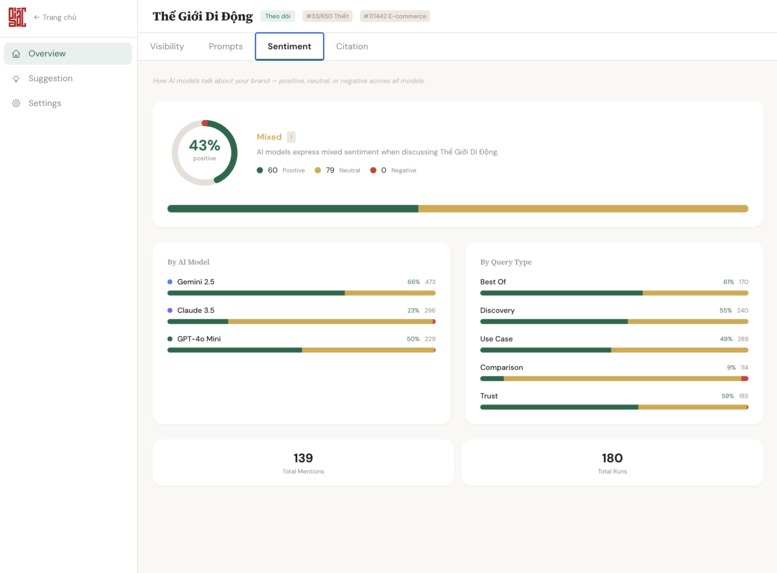
Task: Click the Overview home icon
Action: click(x=16, y=54)
